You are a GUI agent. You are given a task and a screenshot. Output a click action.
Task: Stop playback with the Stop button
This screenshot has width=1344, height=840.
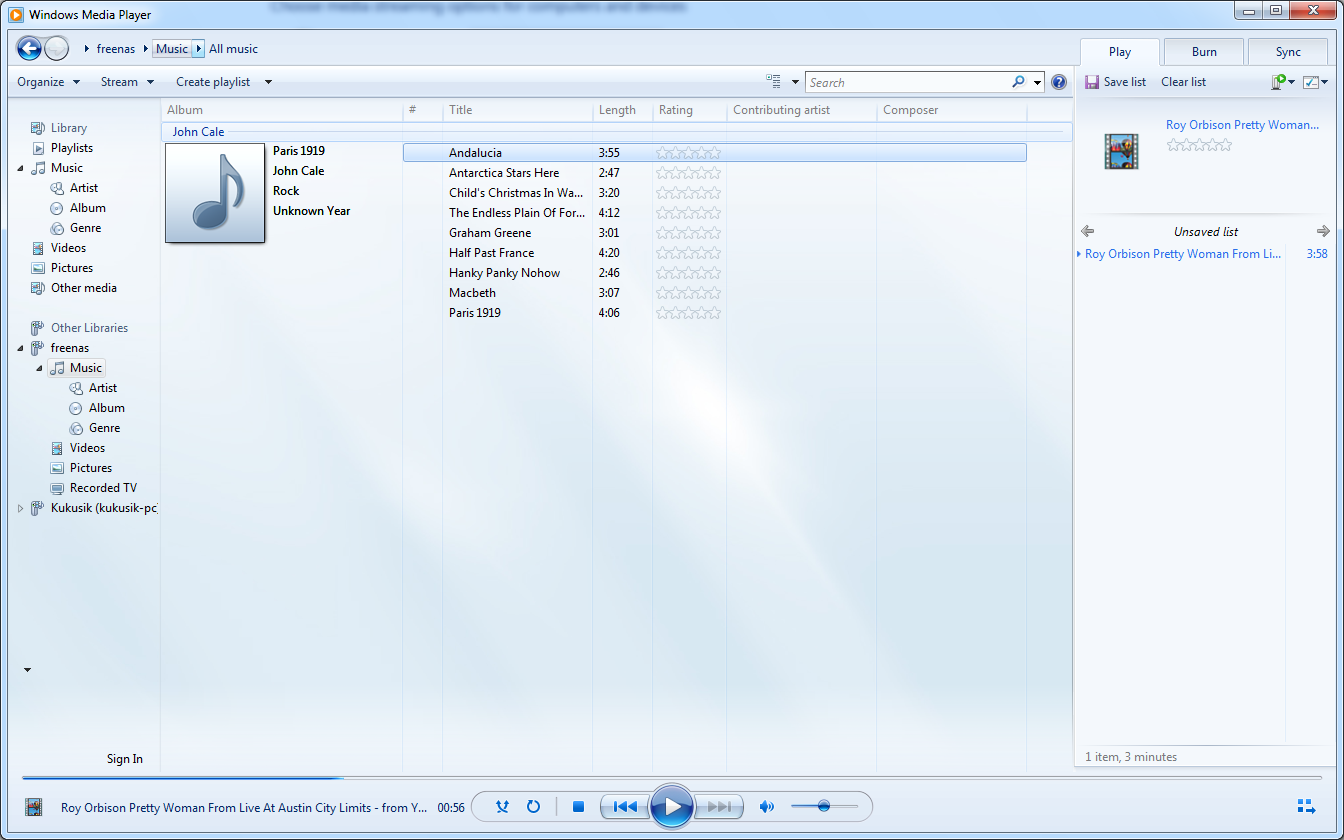pyautogui.click(x=578, y=806)
